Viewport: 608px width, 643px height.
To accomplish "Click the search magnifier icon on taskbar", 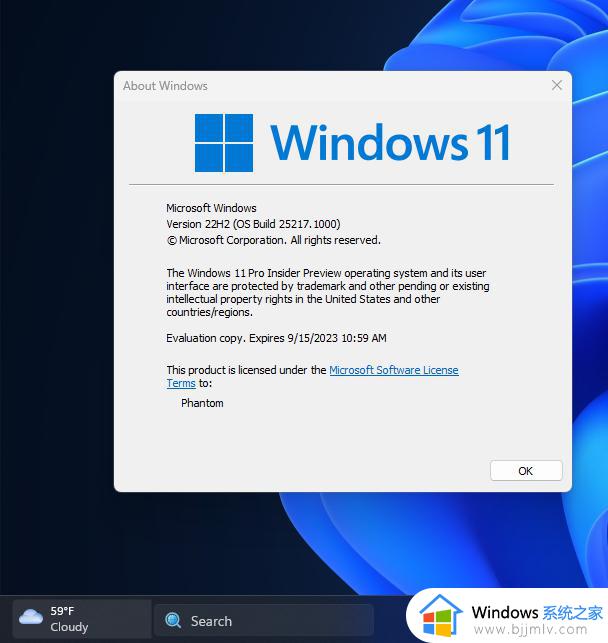I will 173,620.
